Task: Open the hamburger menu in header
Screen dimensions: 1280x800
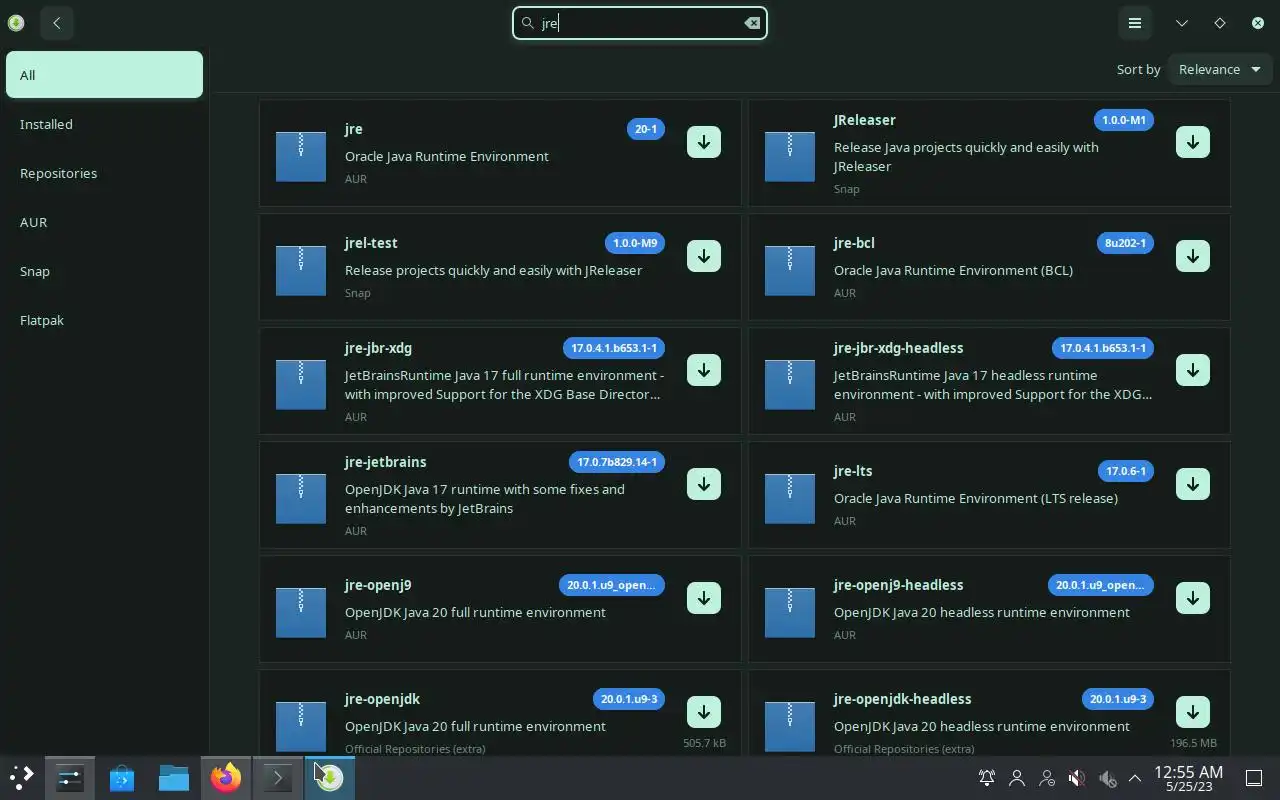Action: (x=1135, y=23)
